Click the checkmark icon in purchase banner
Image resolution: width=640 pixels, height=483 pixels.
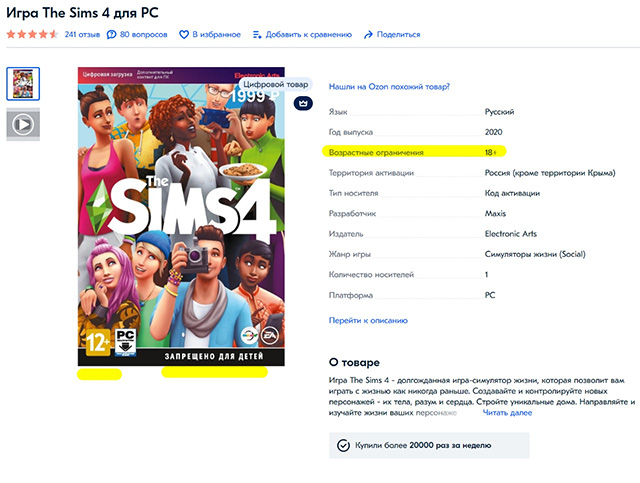(x=343, y=445)
